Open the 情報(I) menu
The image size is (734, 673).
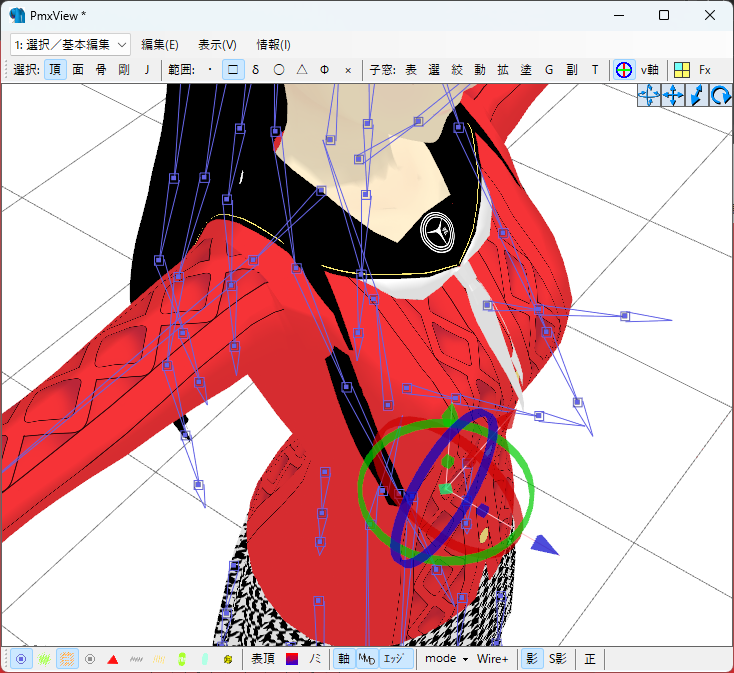click(273, 45)
